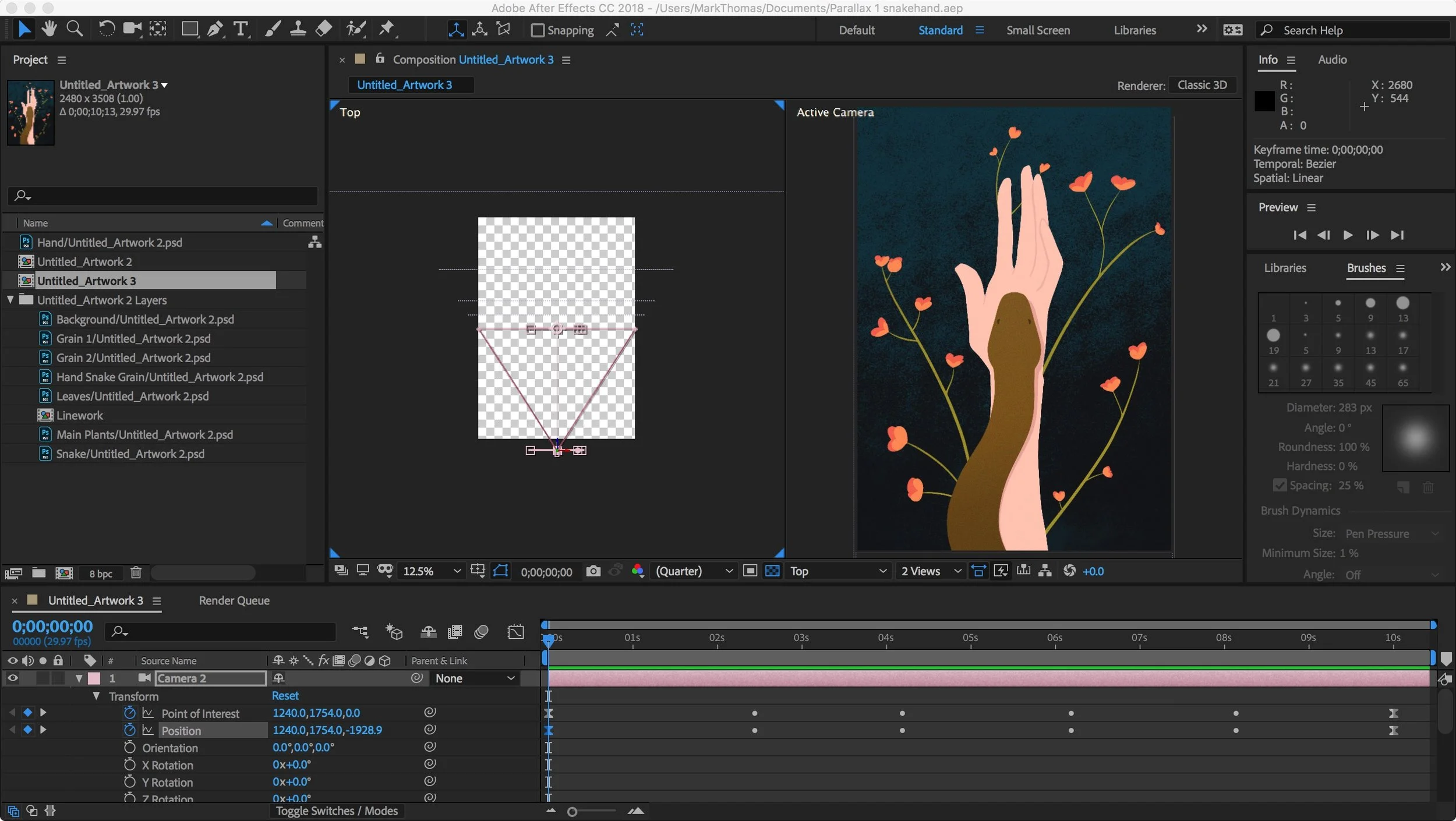This screenshot has width=1456, height=821.
Task: Enable the Snapping checkbox
Action: 538,30
